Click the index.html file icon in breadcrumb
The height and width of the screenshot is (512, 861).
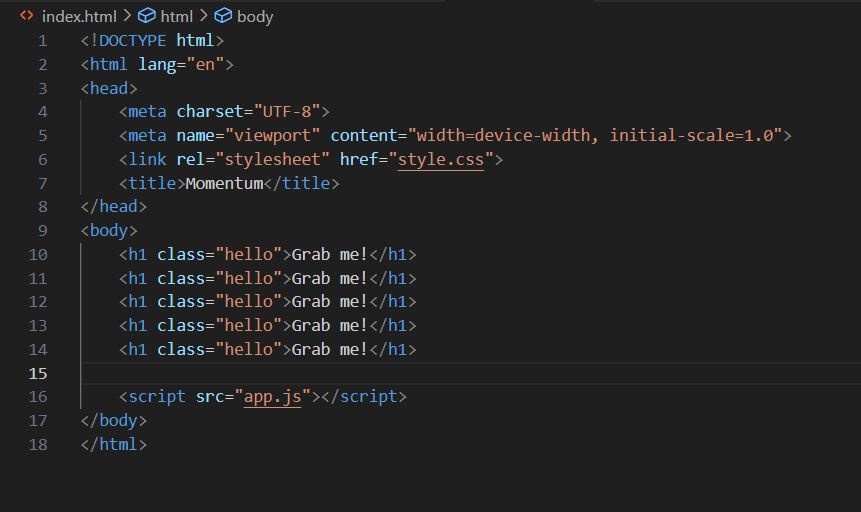[27, 16]
